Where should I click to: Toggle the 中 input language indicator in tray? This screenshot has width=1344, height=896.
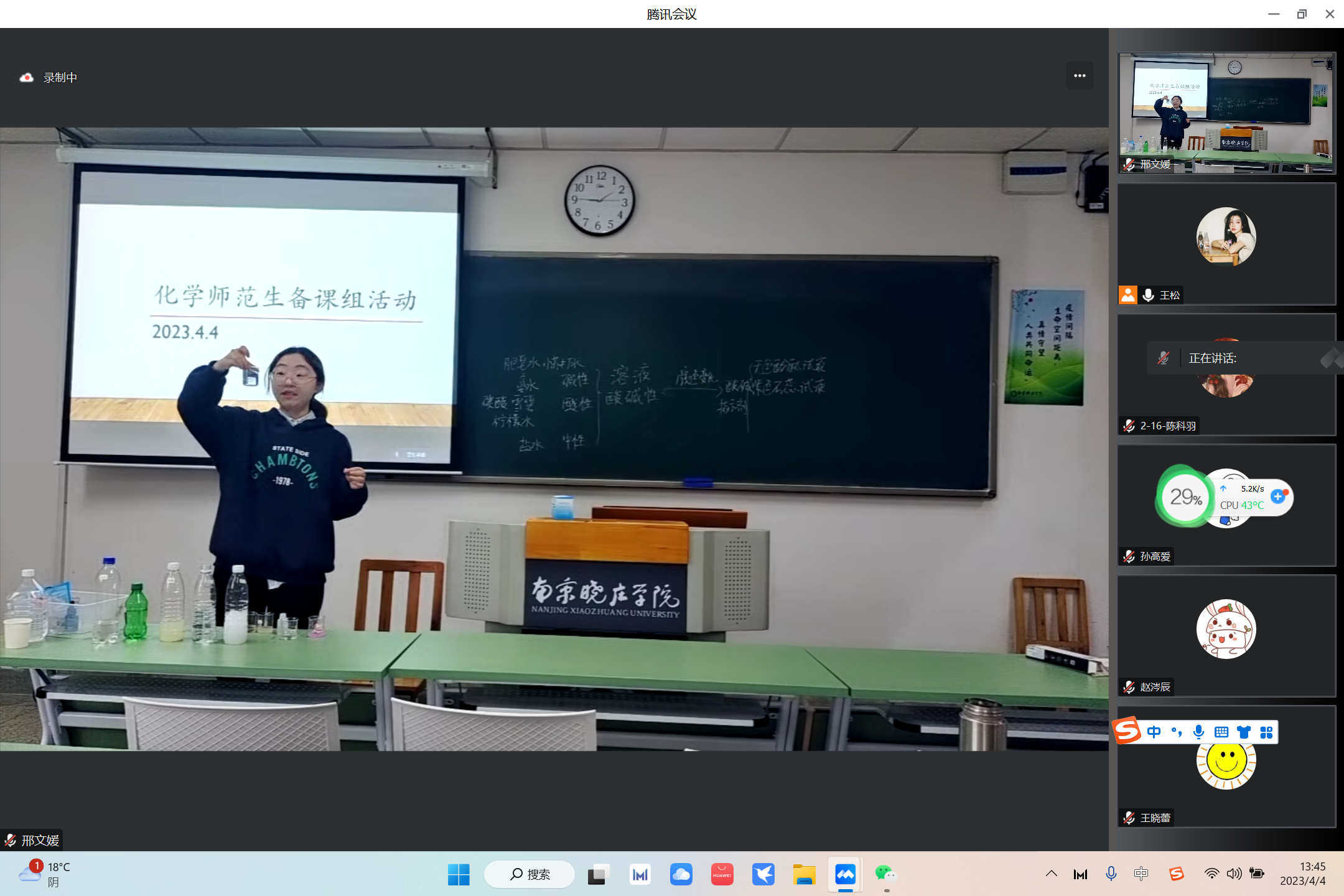pyautogui.click(x=1141, y=874)
